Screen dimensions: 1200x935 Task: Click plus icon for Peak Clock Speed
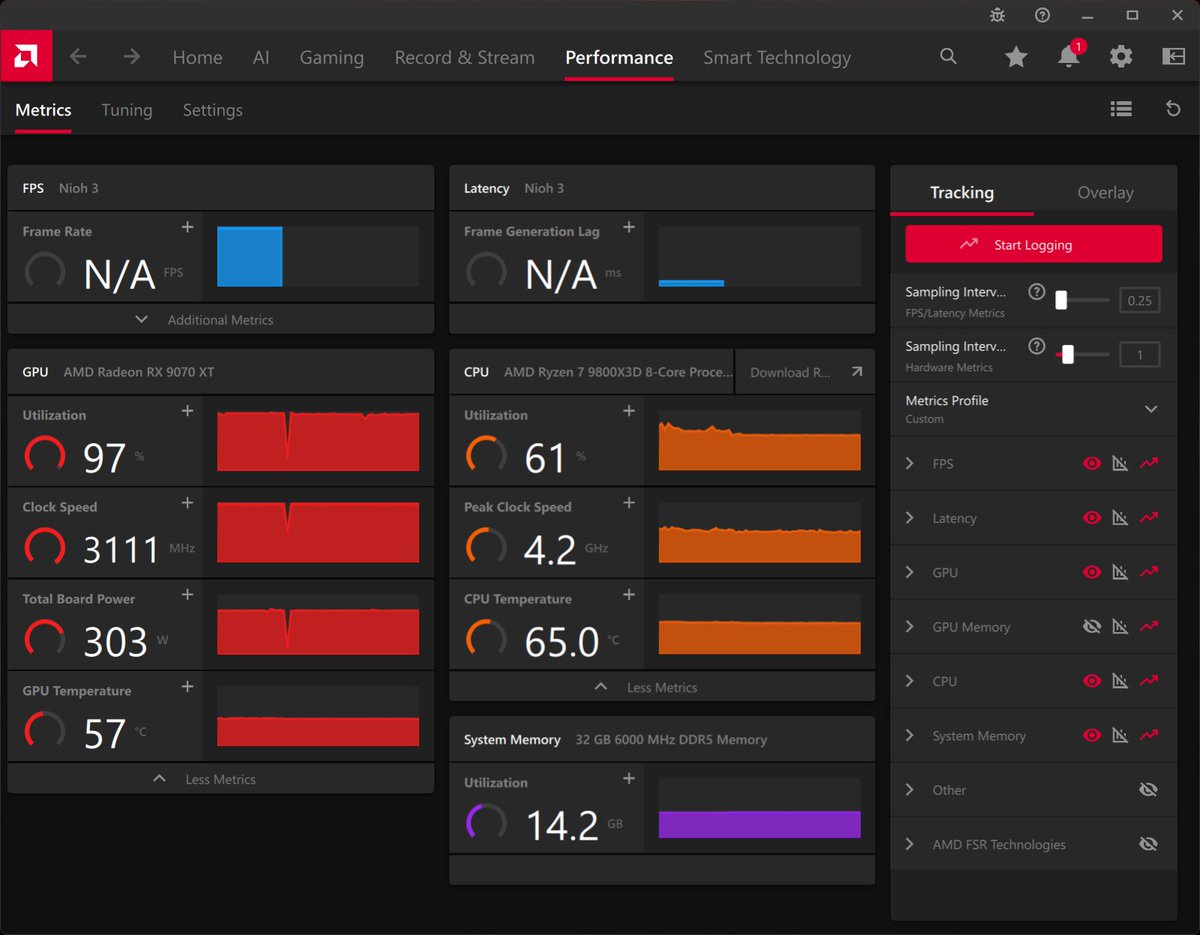(629, 503)
